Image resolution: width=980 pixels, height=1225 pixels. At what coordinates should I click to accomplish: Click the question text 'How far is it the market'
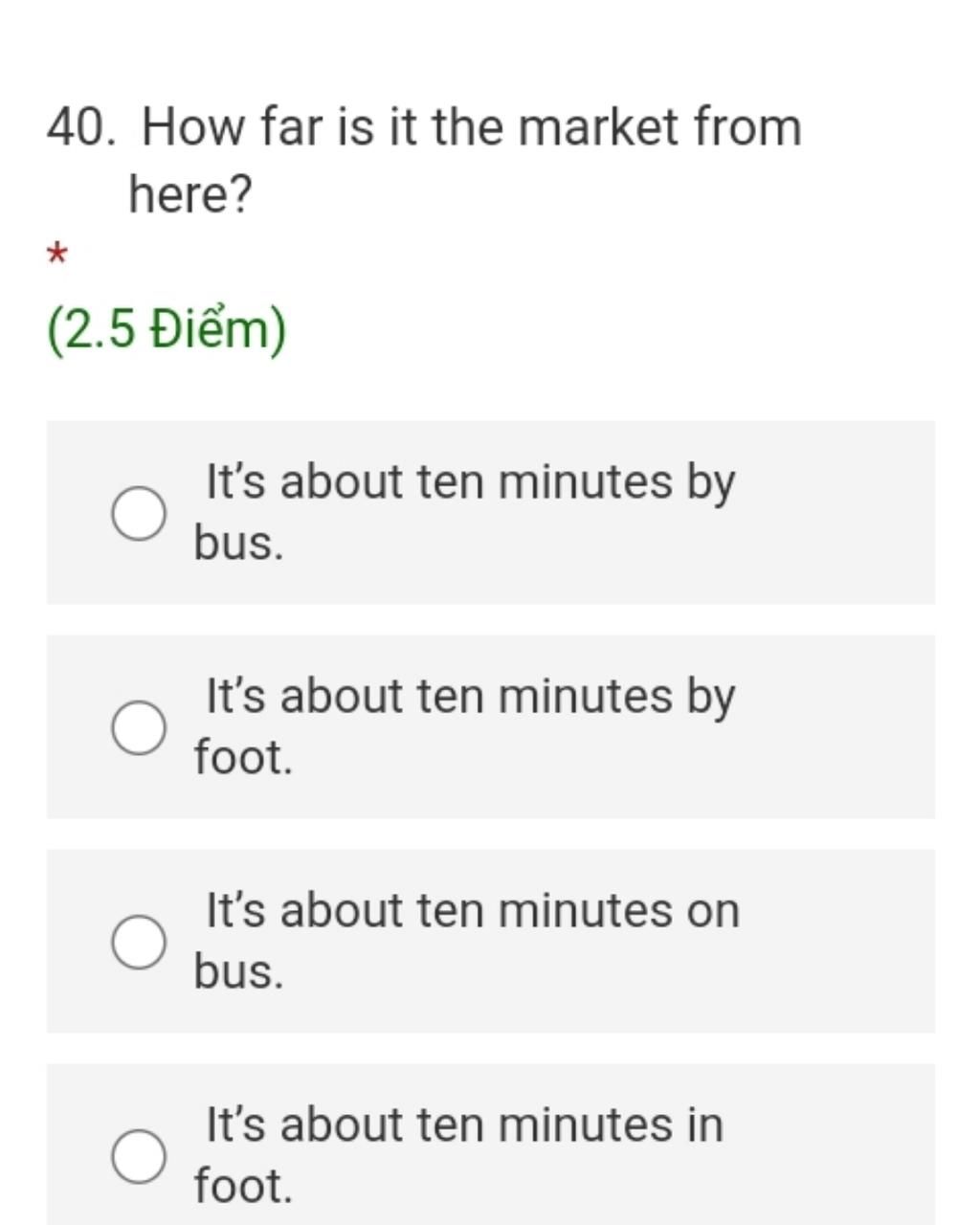pyautogui.click(x=411, y=127)
